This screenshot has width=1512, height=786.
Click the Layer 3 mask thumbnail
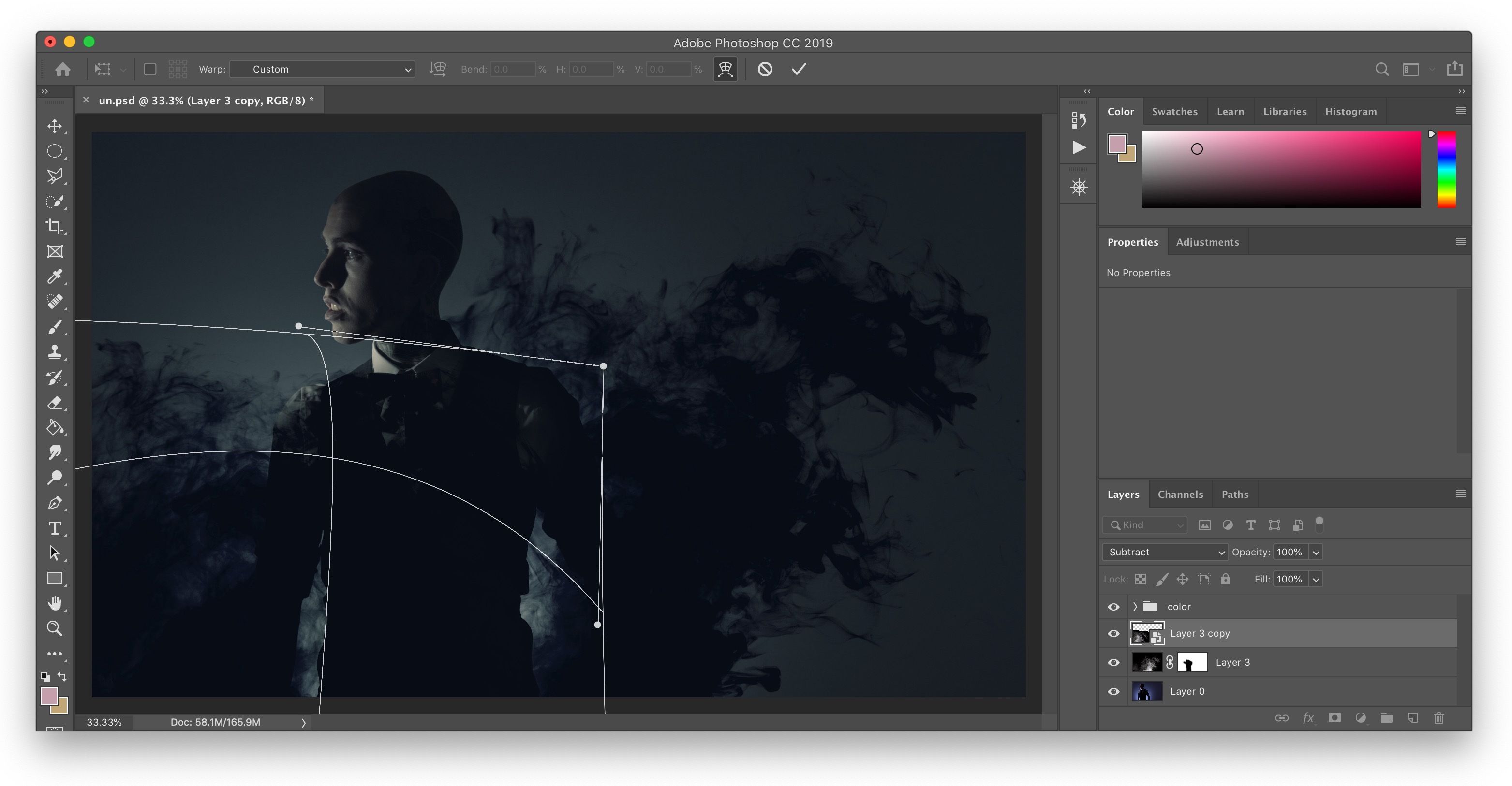click(x=1192, y=662)
